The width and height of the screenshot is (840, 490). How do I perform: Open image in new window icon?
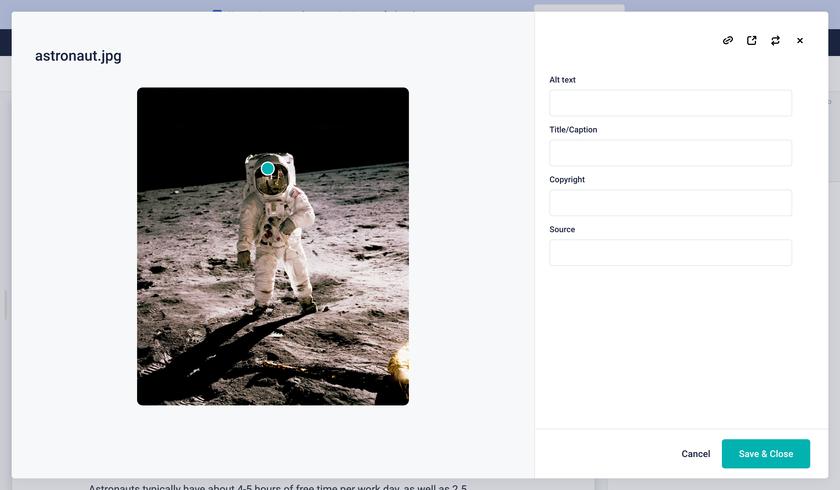coord(752,40)
